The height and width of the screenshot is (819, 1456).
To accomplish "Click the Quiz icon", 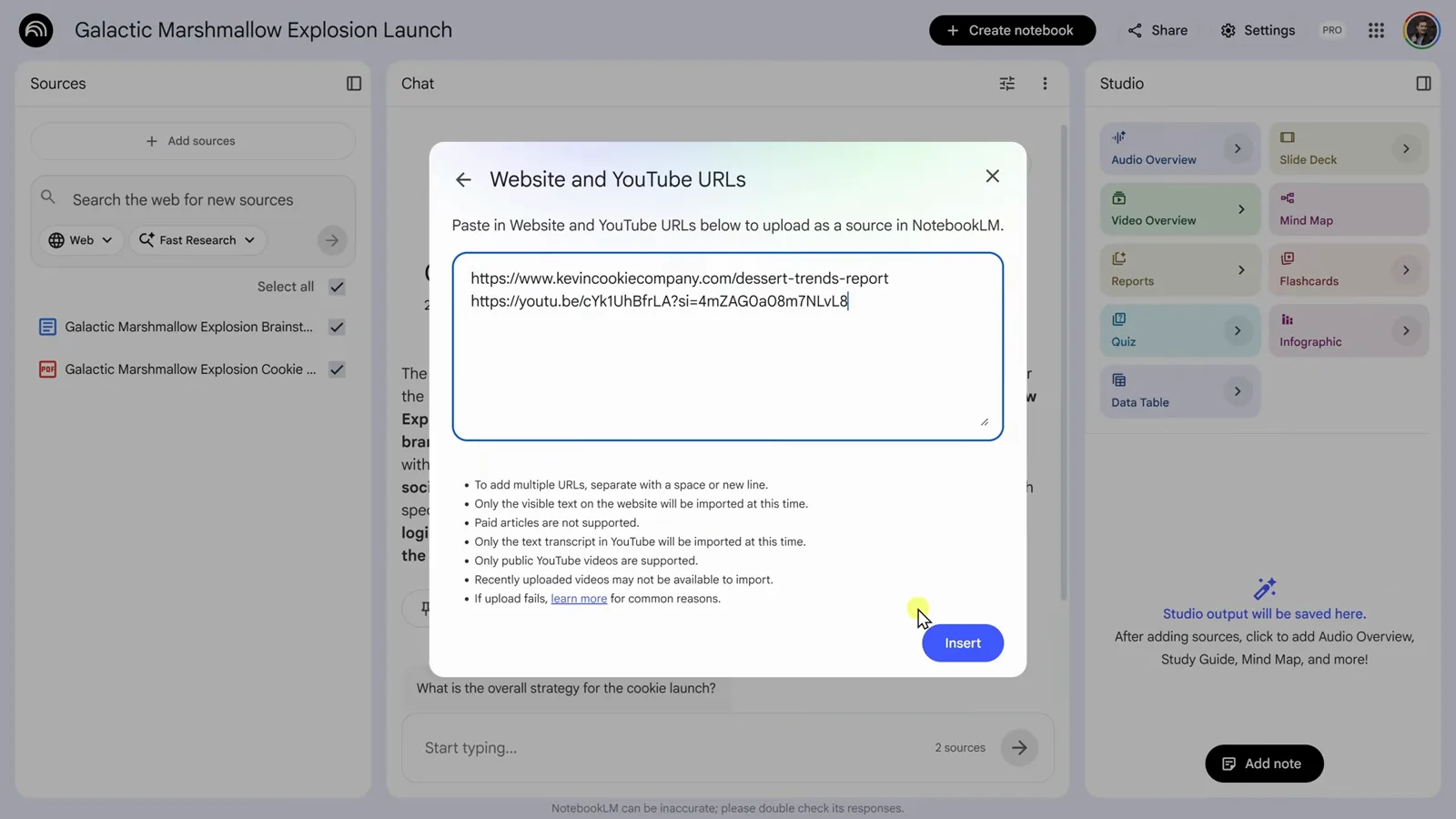I will [x=1118, y=319].
